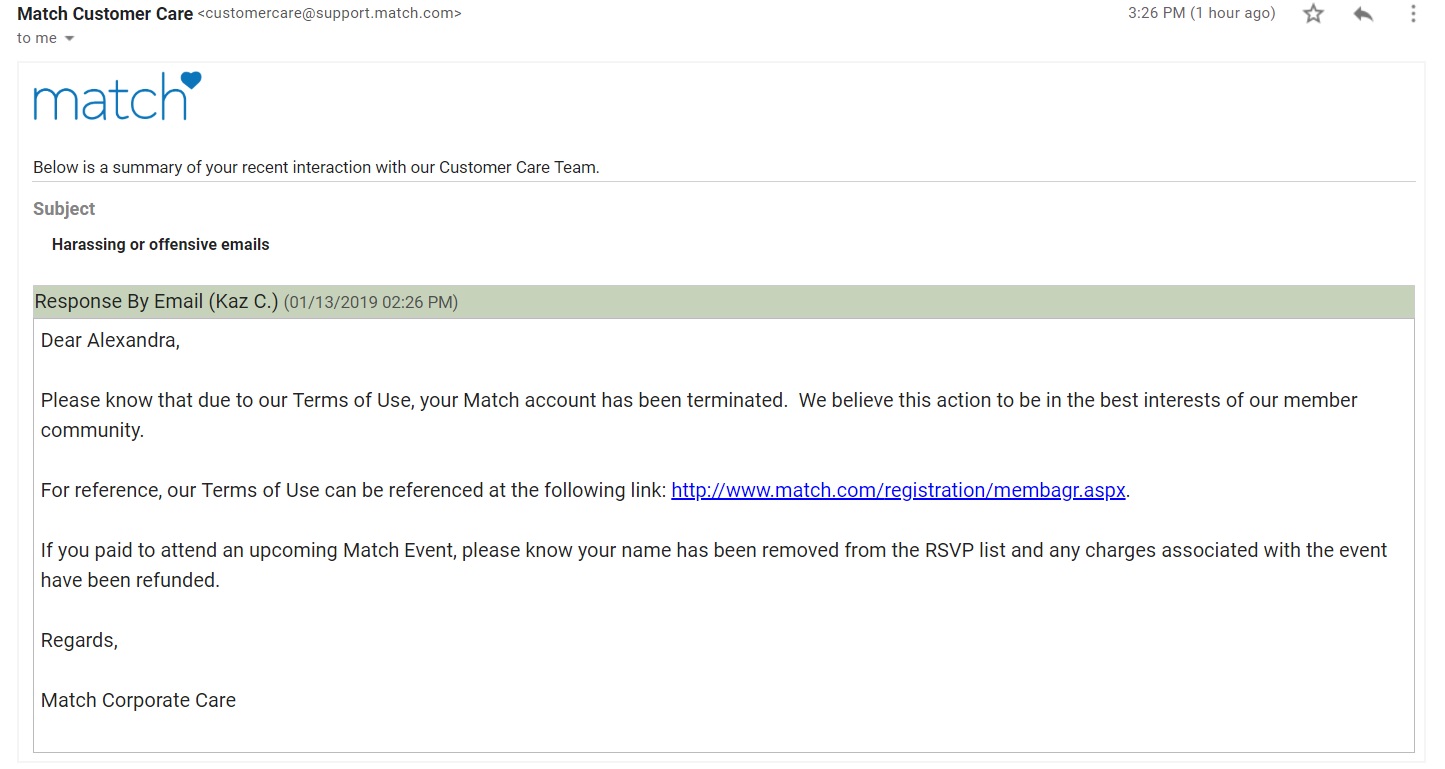Click the Match Event refund paragraph
The width and height of the screenshot is (1445, 769).
pyautogui.click(x=714, y=565)
